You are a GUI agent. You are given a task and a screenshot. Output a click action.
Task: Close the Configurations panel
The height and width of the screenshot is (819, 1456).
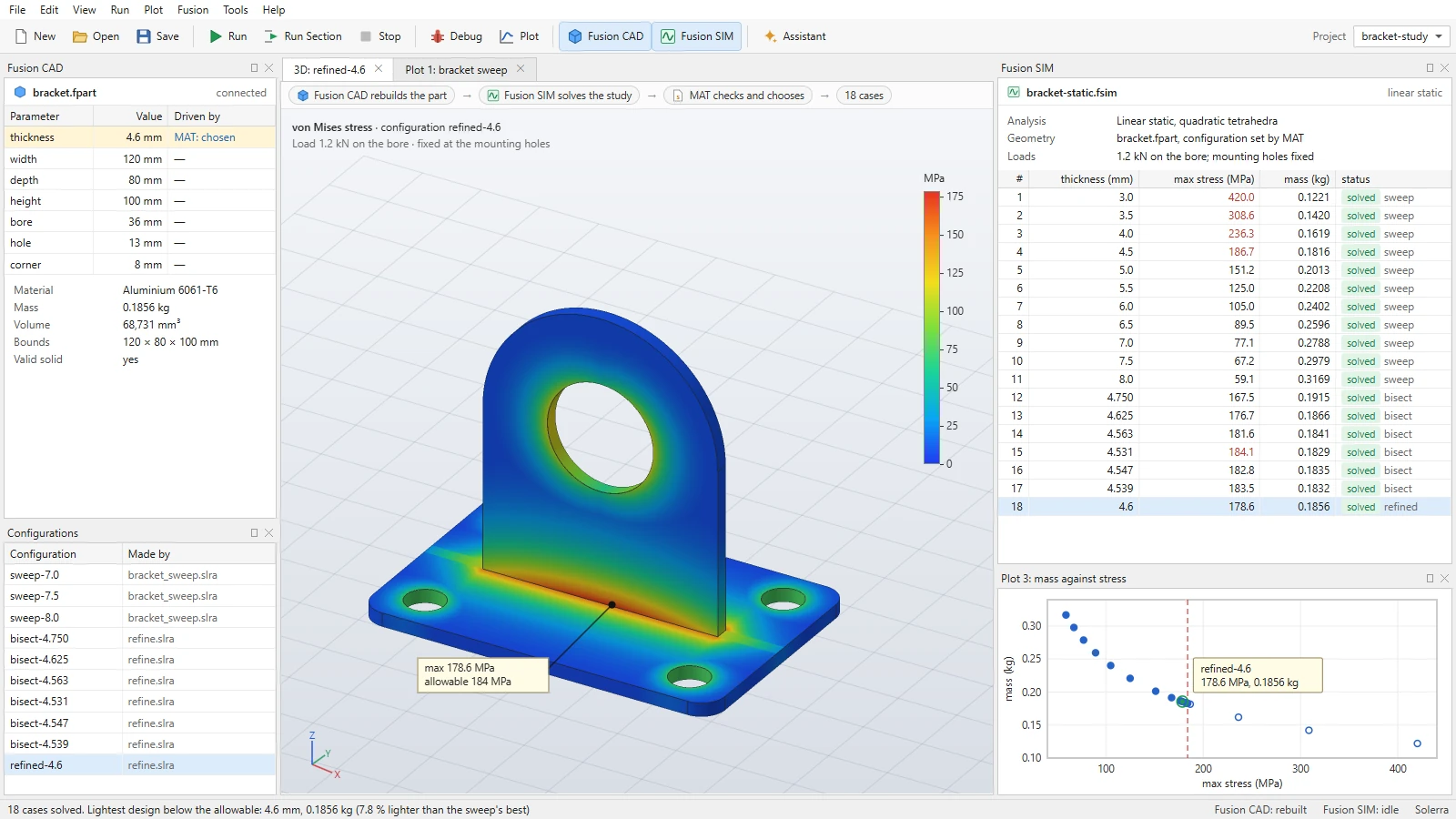pyautogui.click(x=269, y=533)
